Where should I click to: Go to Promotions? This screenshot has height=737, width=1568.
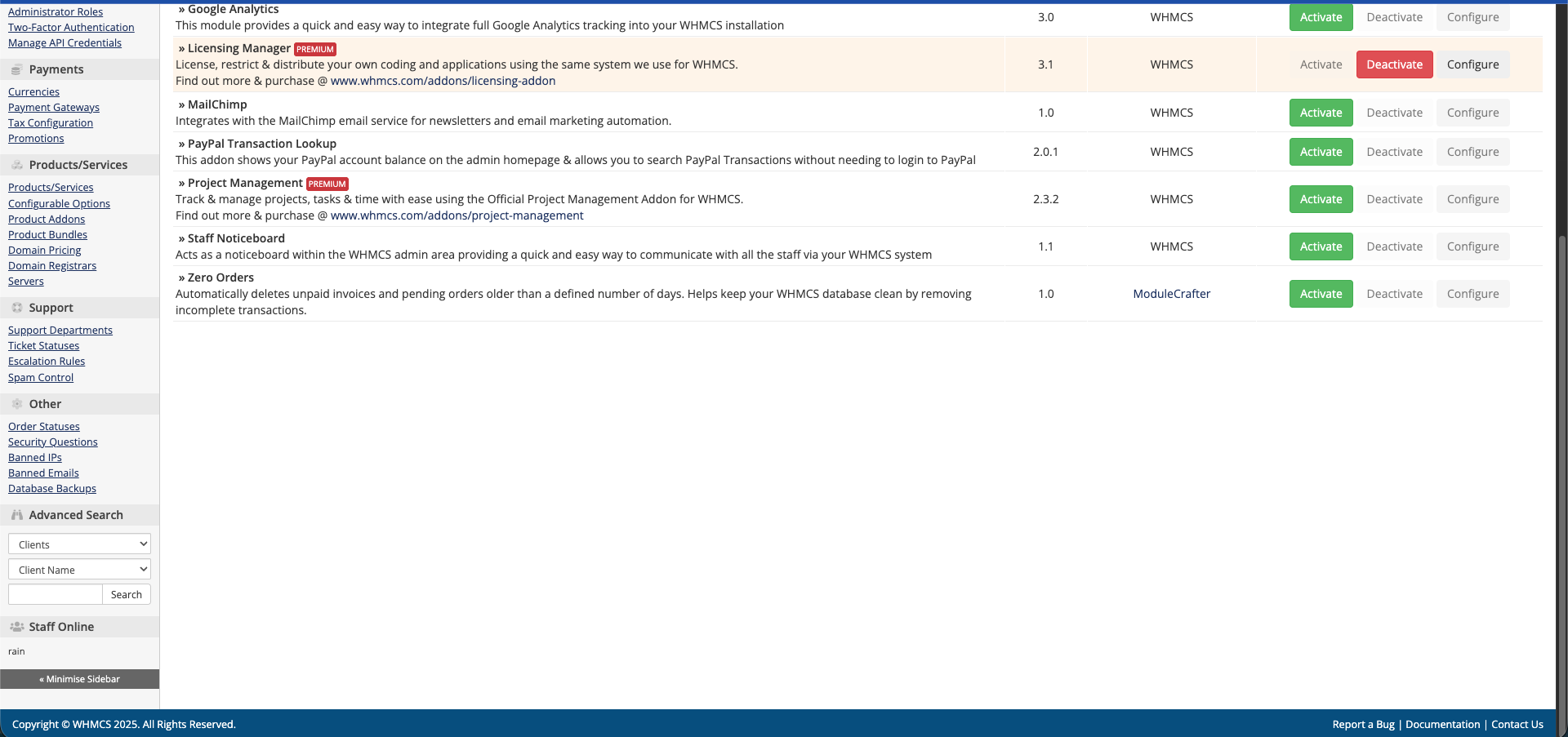coord(36,139)
